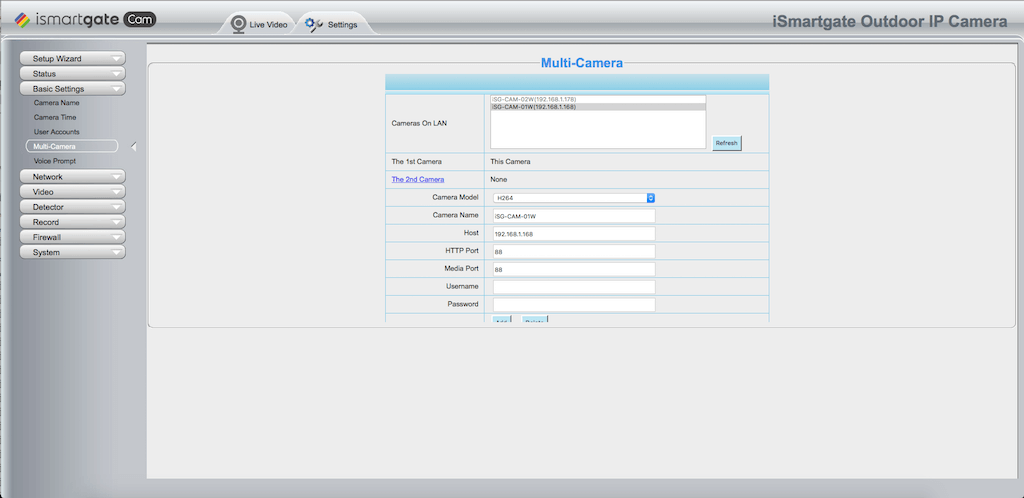This screenshot has width=1024, height=498.
Task: Click the ismartgate Cam logo
Action: (x=85, y=20)
